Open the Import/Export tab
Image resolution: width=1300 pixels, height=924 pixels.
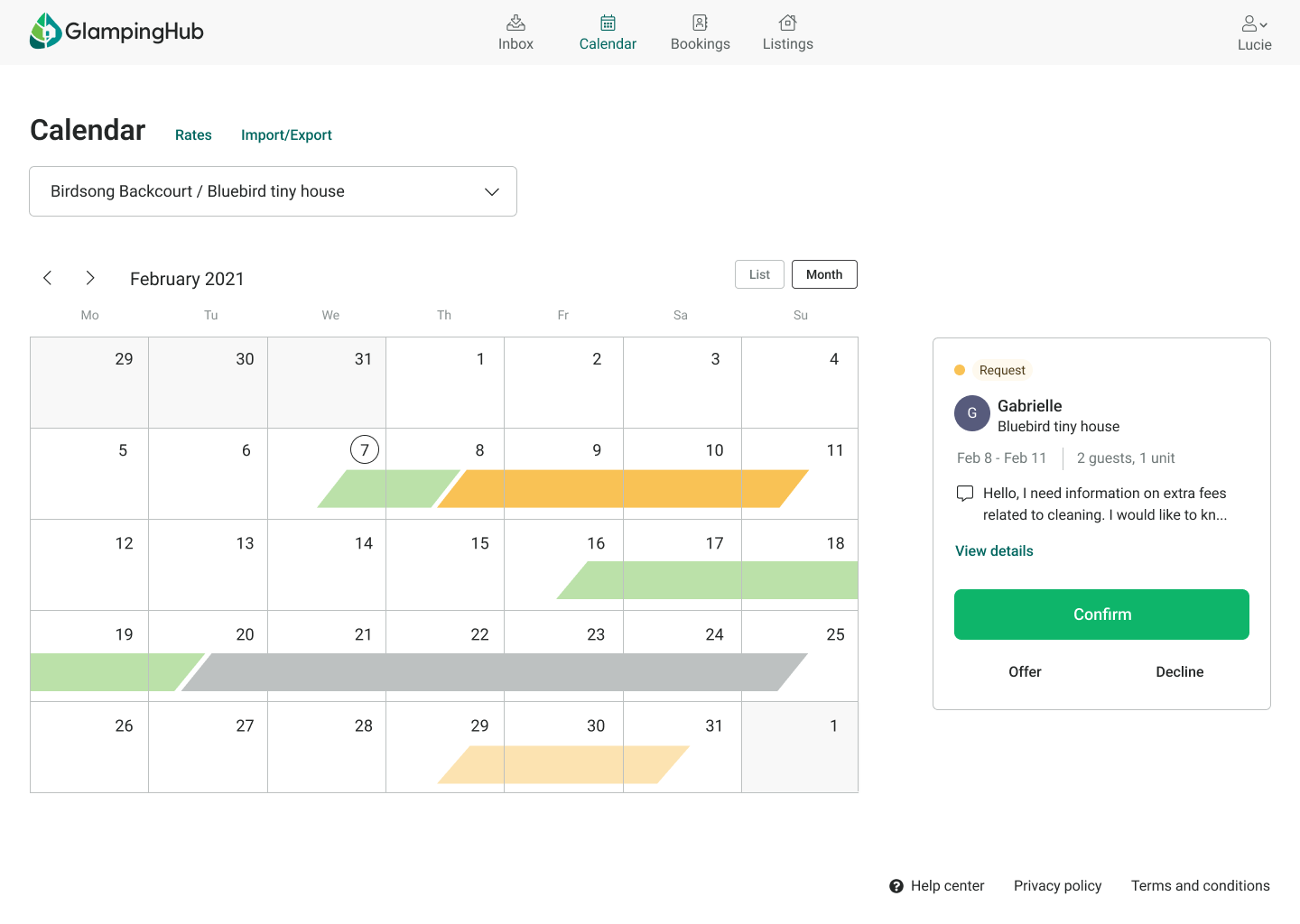[x=286, y=135]
